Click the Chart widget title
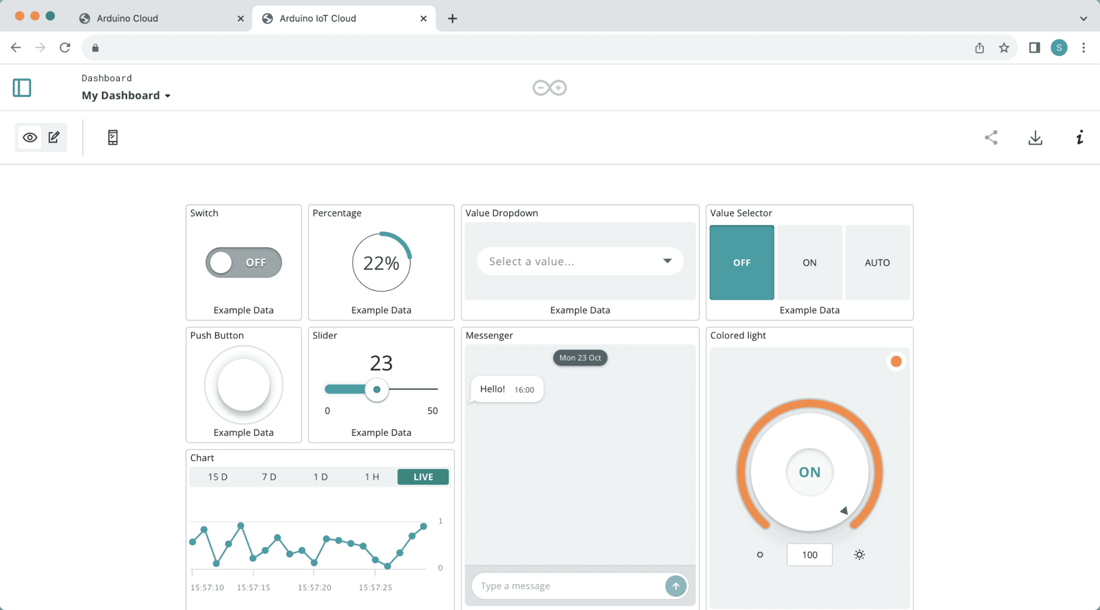The height and width of the screenshot is (610, 1100). coord(202,458)
